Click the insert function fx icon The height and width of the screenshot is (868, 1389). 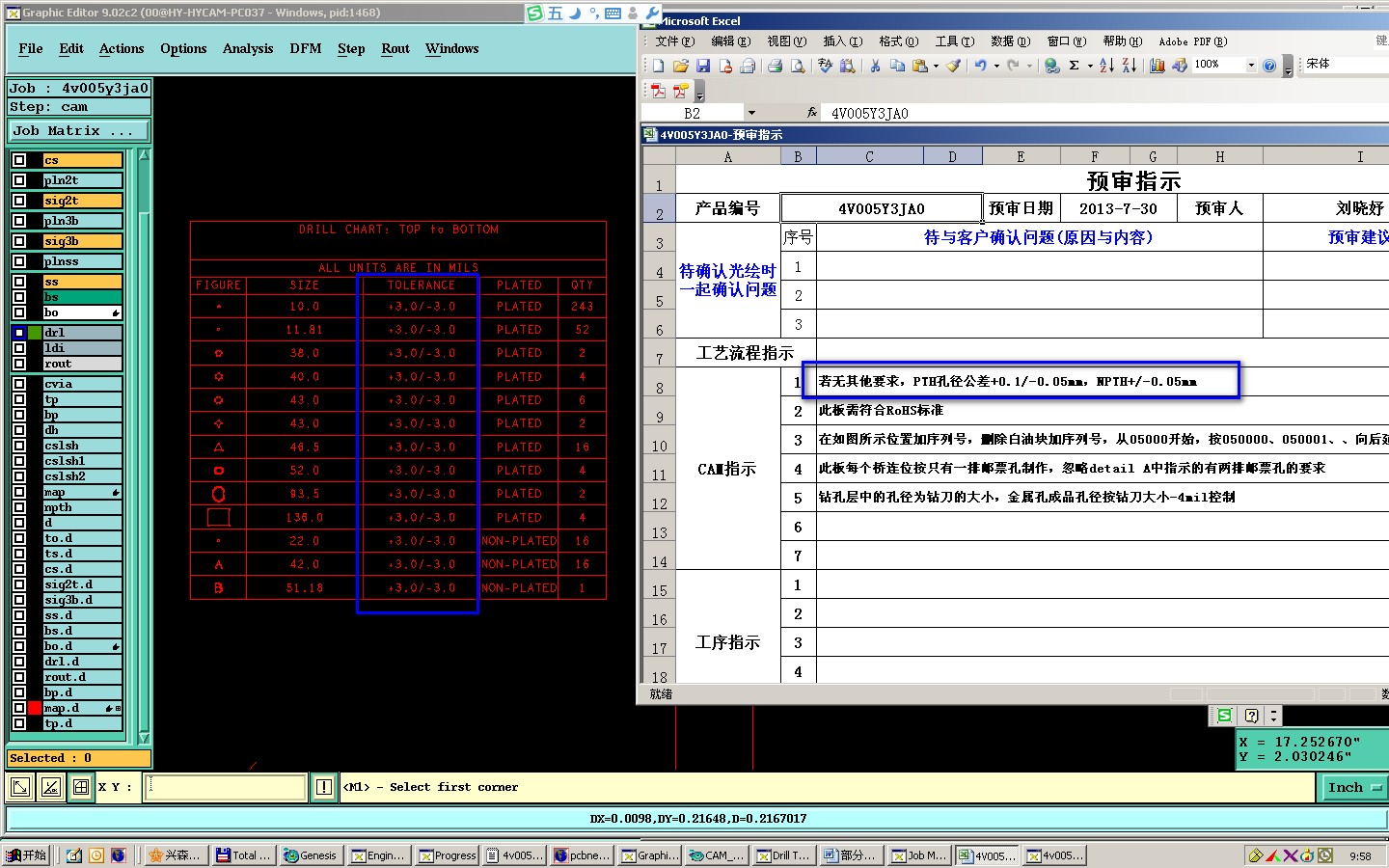pos(812,113)
